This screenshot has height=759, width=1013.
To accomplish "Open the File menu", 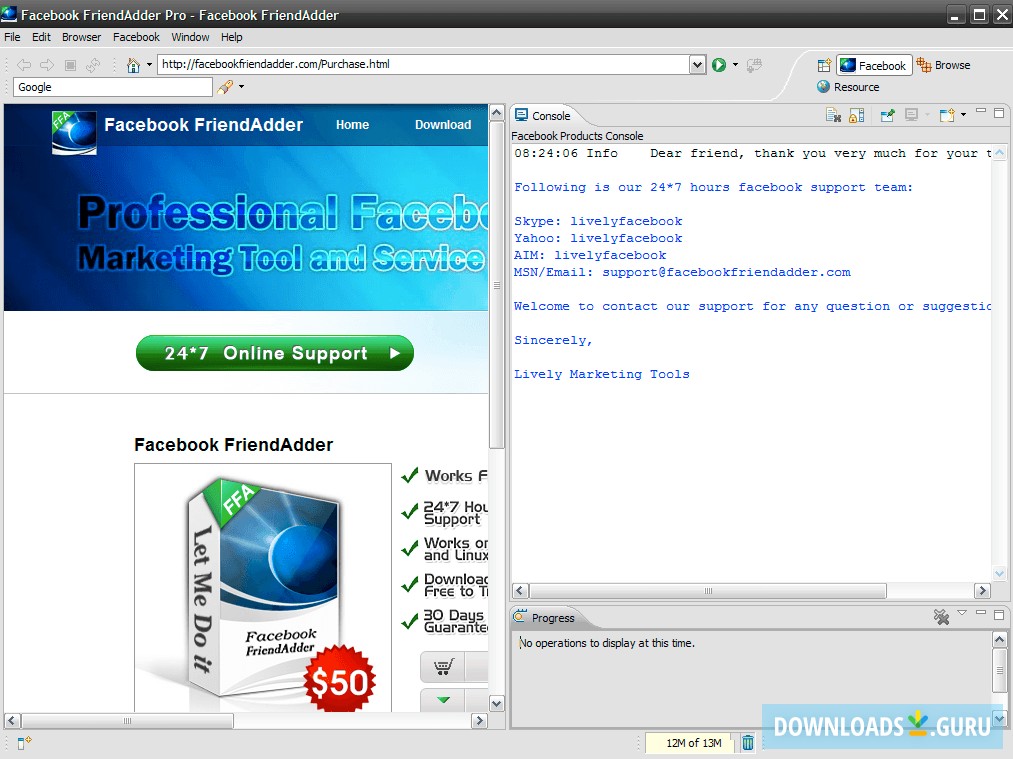I will coord(12,37).
